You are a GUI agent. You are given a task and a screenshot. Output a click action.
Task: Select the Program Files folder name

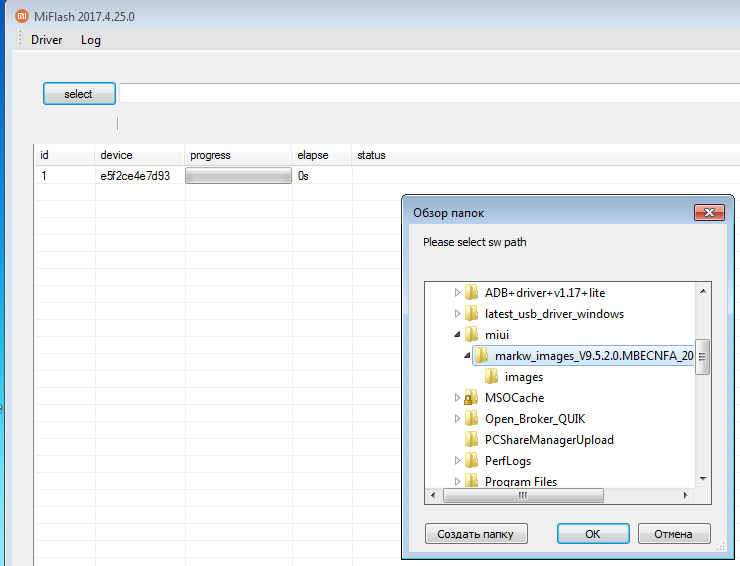click(x=521, y=482)
